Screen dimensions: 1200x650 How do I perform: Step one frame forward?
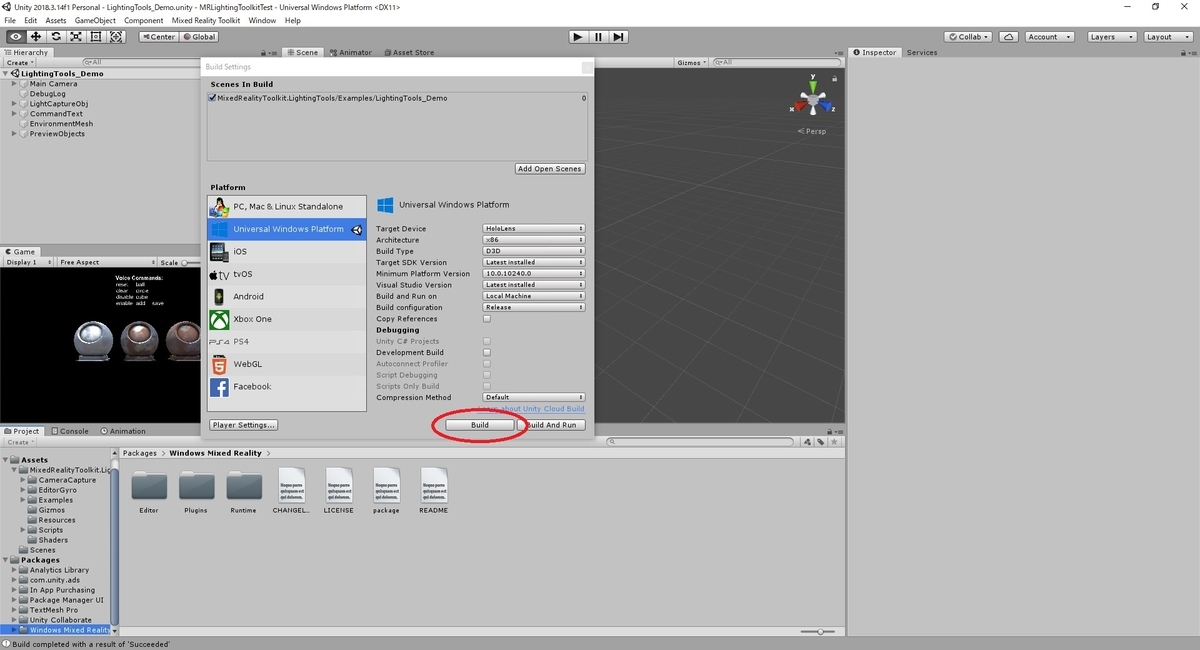click(619, 37)
